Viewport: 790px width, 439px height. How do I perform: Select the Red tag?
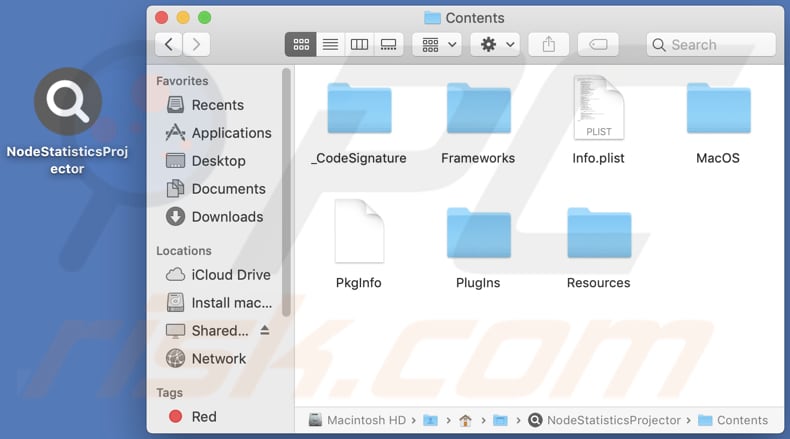pos(192,416)
